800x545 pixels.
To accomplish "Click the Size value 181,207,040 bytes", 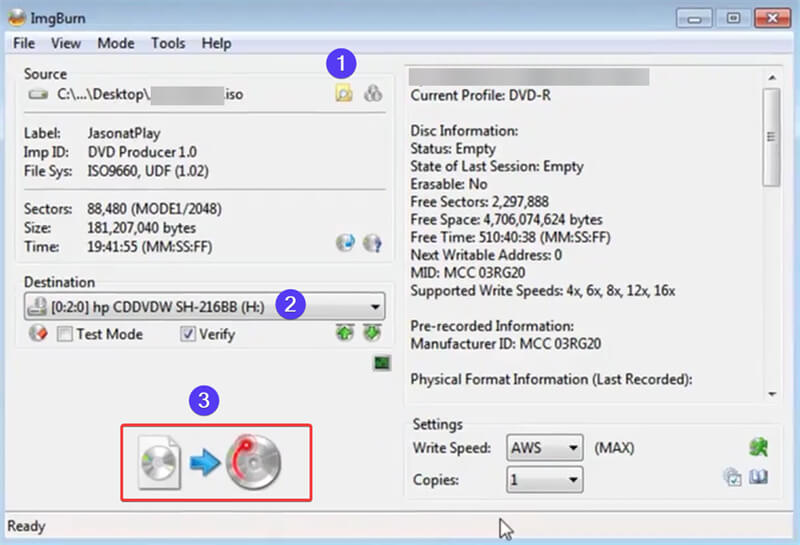I will click(141, 228).
